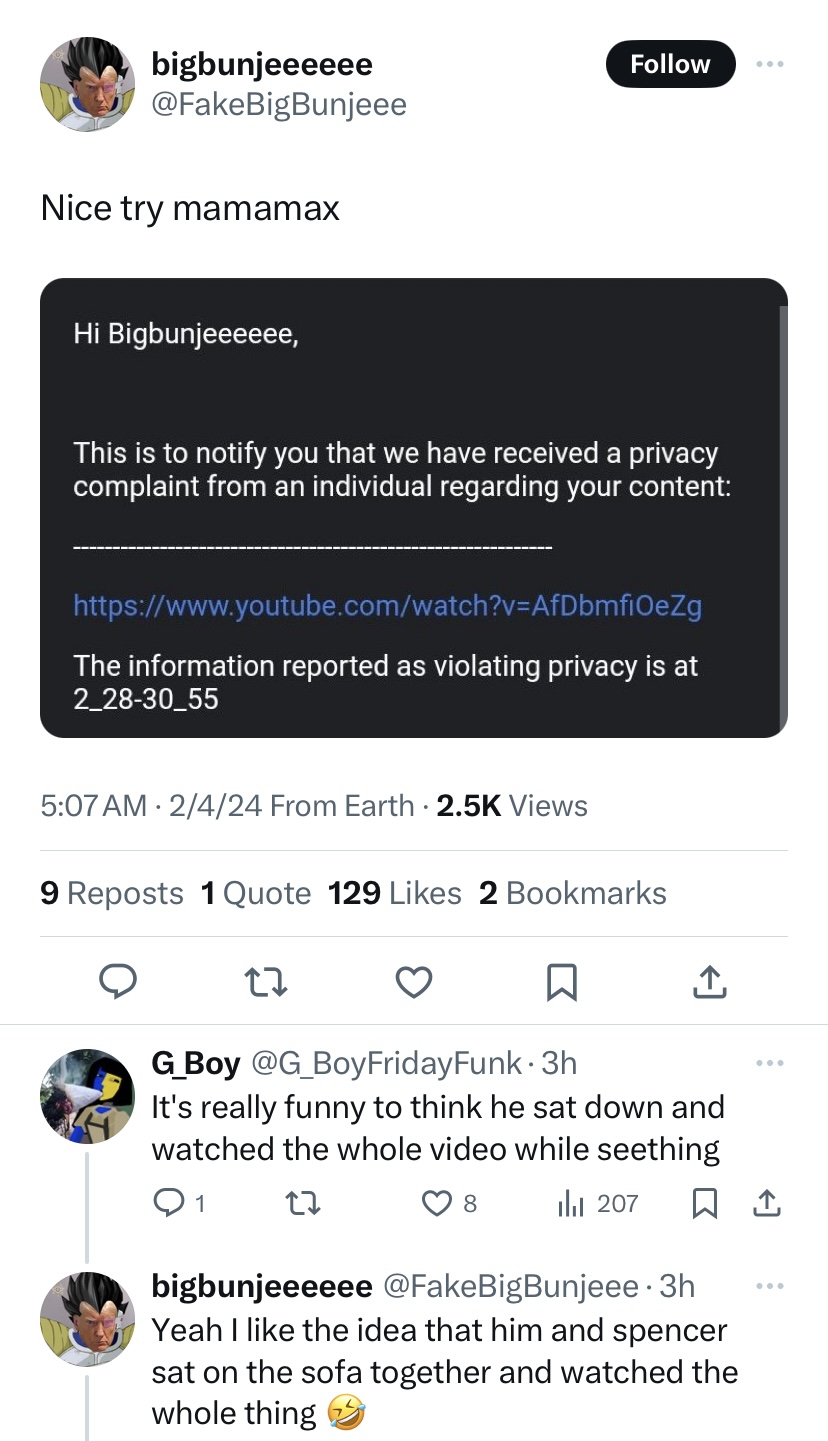Open more options on bigbunjeeeeee's reply

coord(768,1286)
